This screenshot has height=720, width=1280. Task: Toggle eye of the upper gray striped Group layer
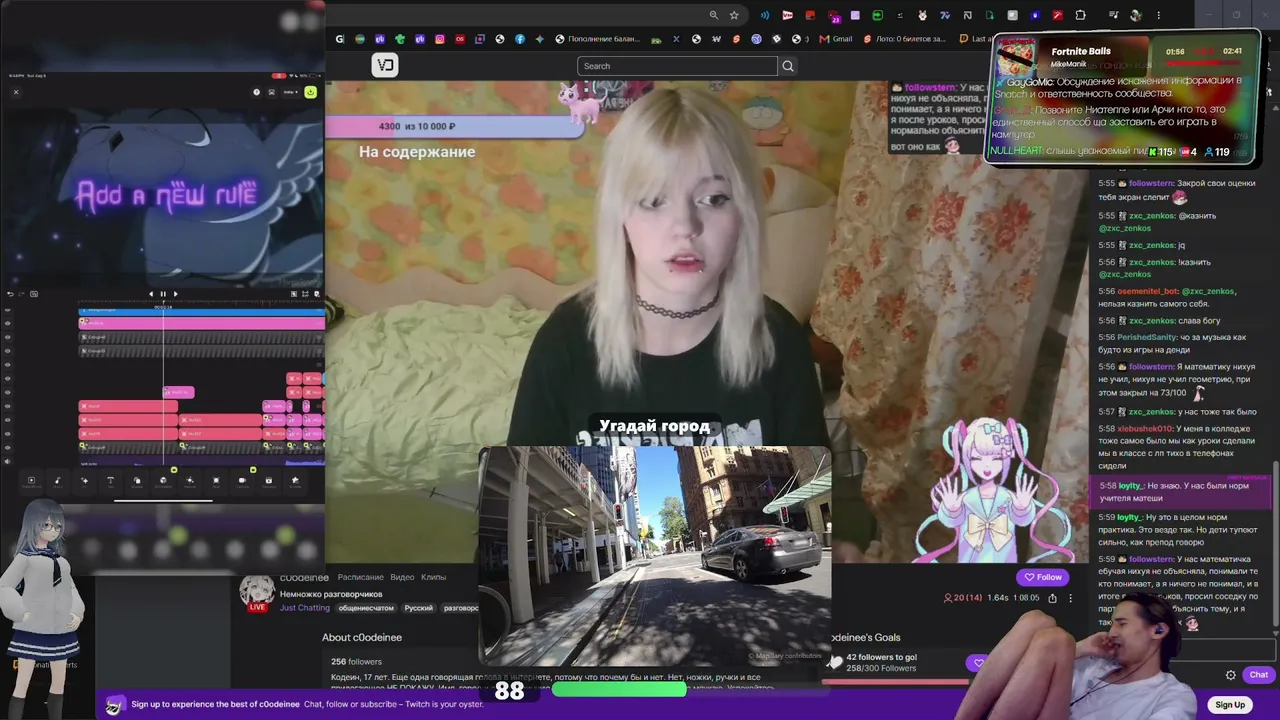[8, 337]
